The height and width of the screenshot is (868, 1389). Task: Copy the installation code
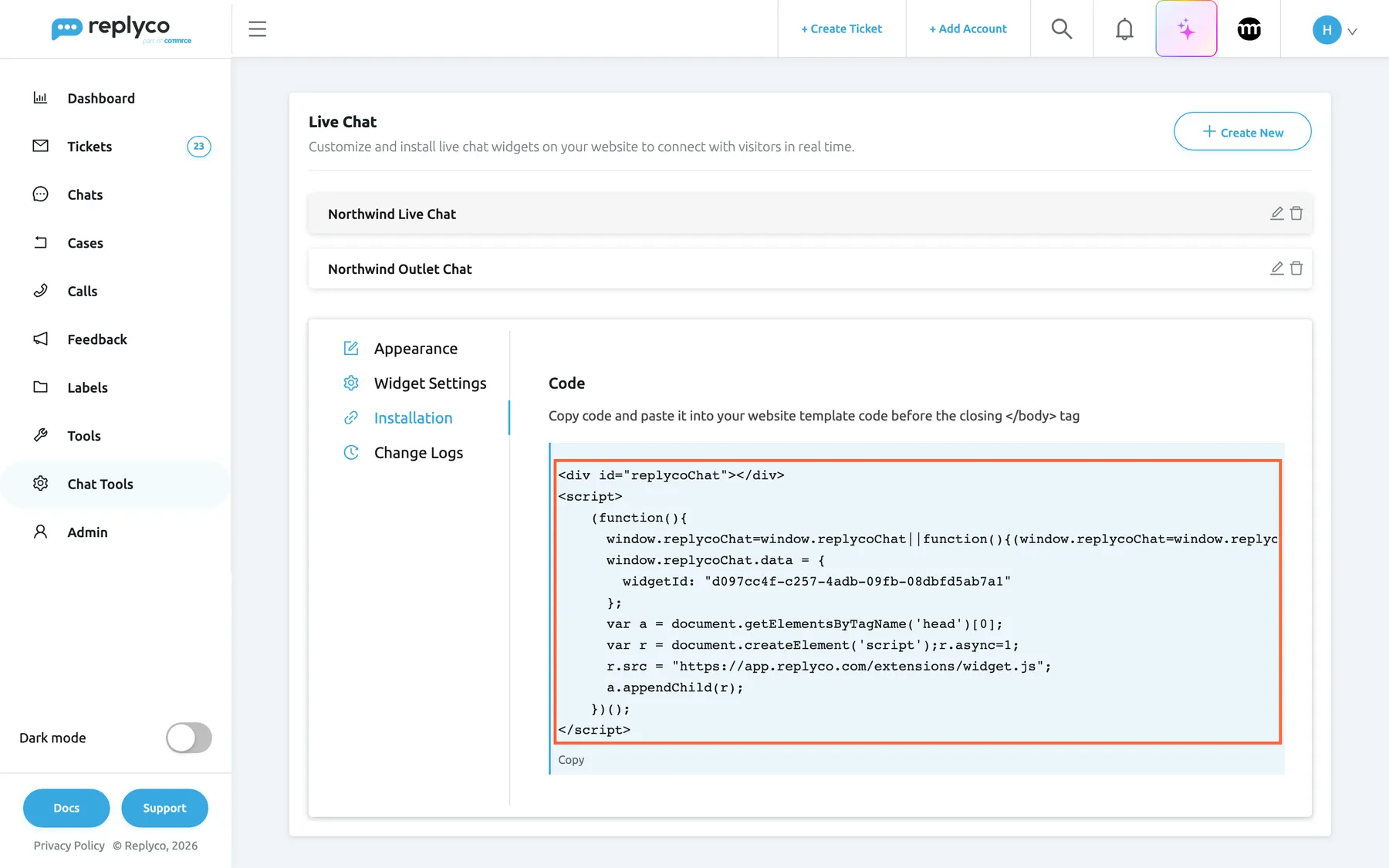[x=571, y=760]
